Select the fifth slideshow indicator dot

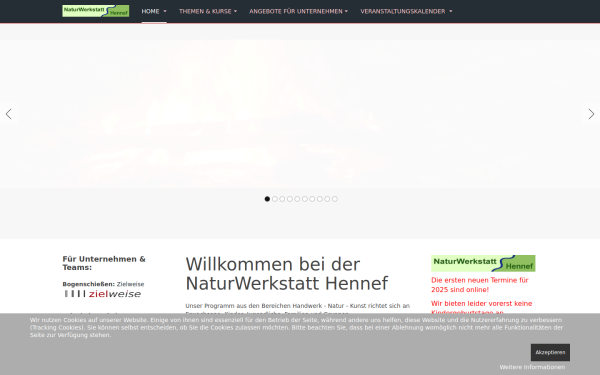pyautogui.click(x=297, y=199)
